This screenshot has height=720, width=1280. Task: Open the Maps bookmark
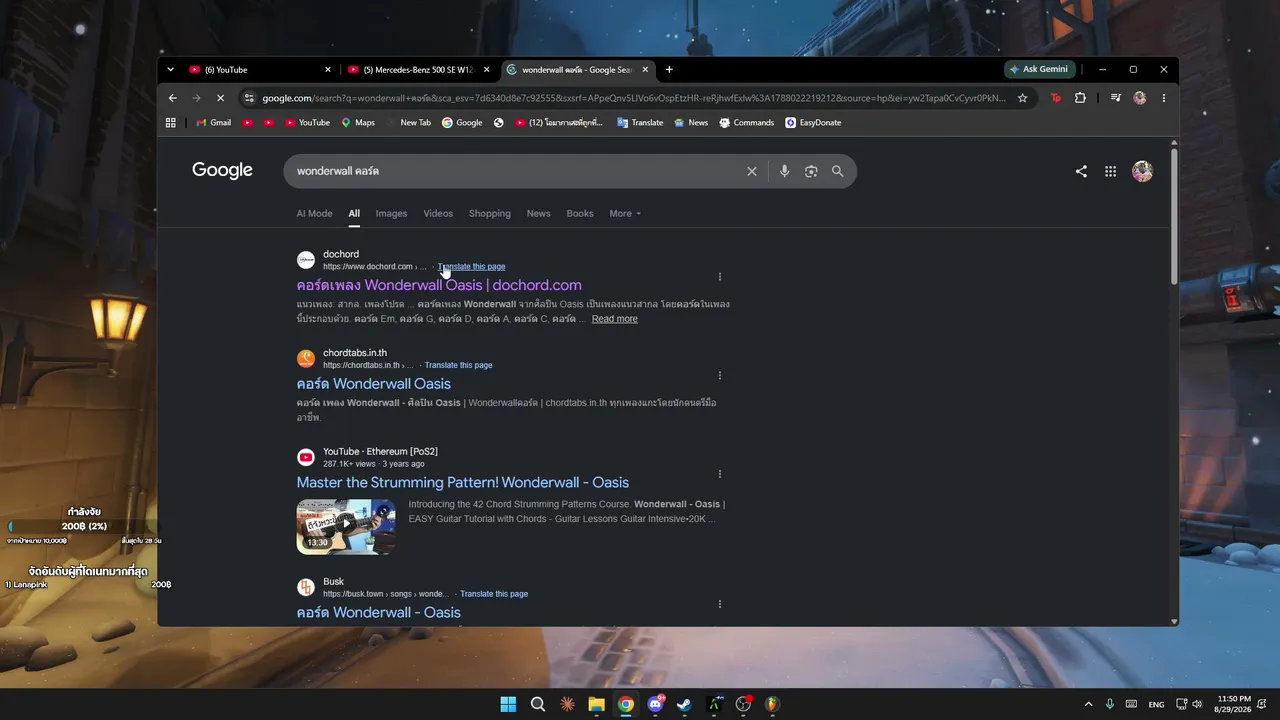point(358,123)
